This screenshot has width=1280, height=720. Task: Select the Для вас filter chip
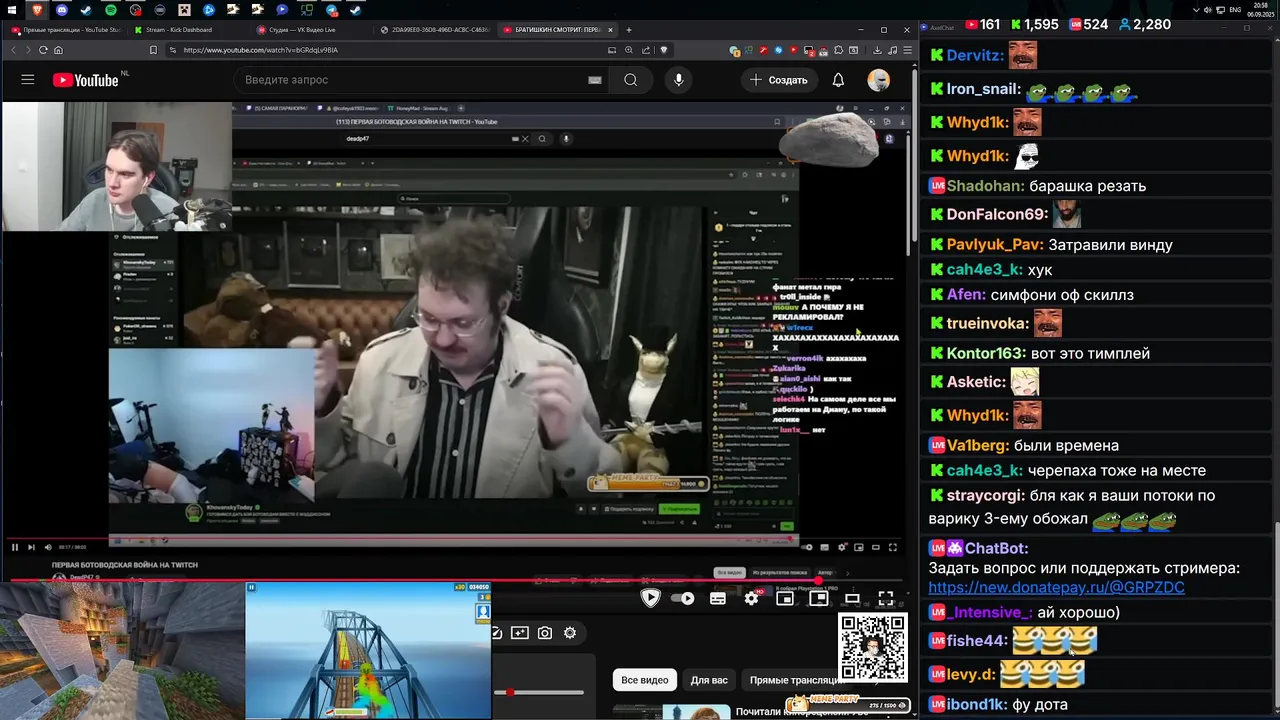pos(709,680)
